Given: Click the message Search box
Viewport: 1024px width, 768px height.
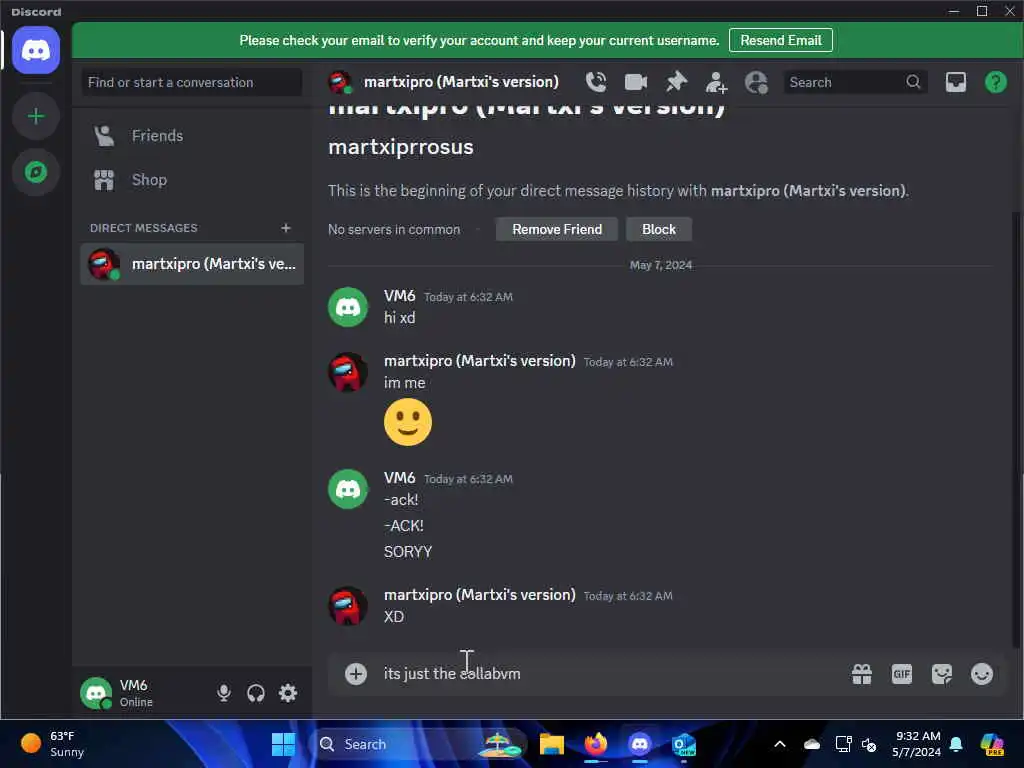Looking at the screenshot, I should pos(855,82).
